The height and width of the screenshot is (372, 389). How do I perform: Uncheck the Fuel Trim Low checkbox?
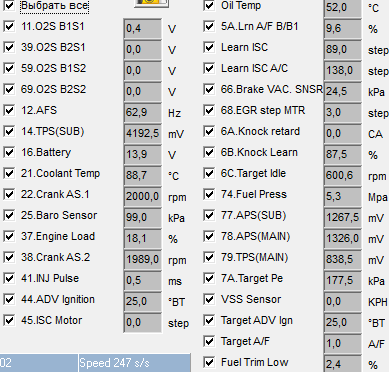click(209, 362)
